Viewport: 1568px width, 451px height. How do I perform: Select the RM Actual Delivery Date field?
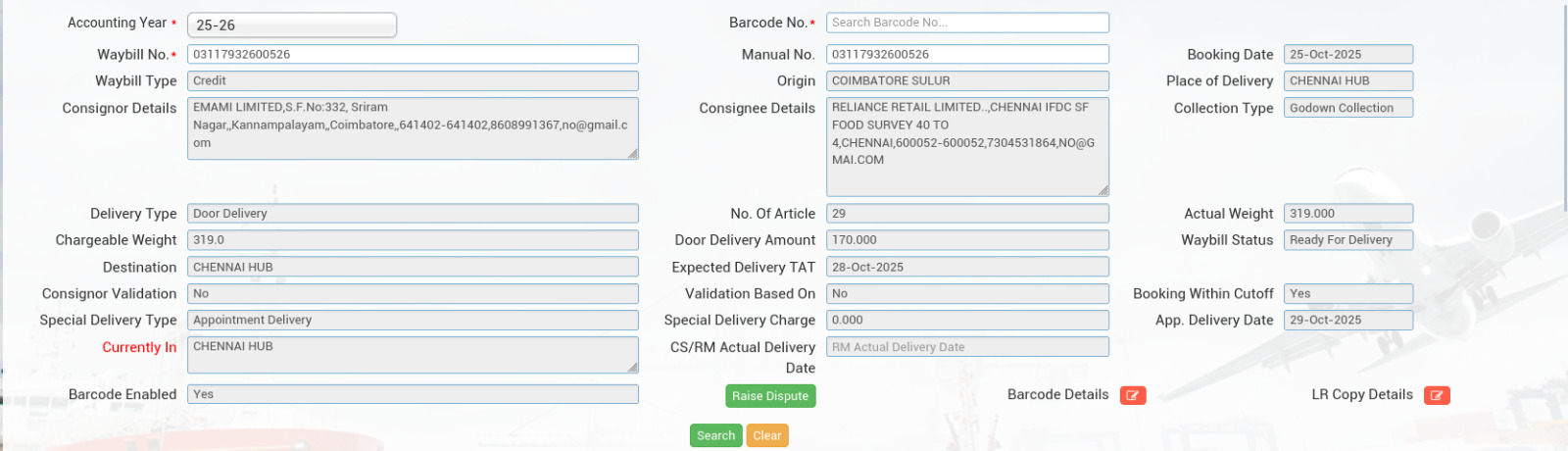pos(967,346)
